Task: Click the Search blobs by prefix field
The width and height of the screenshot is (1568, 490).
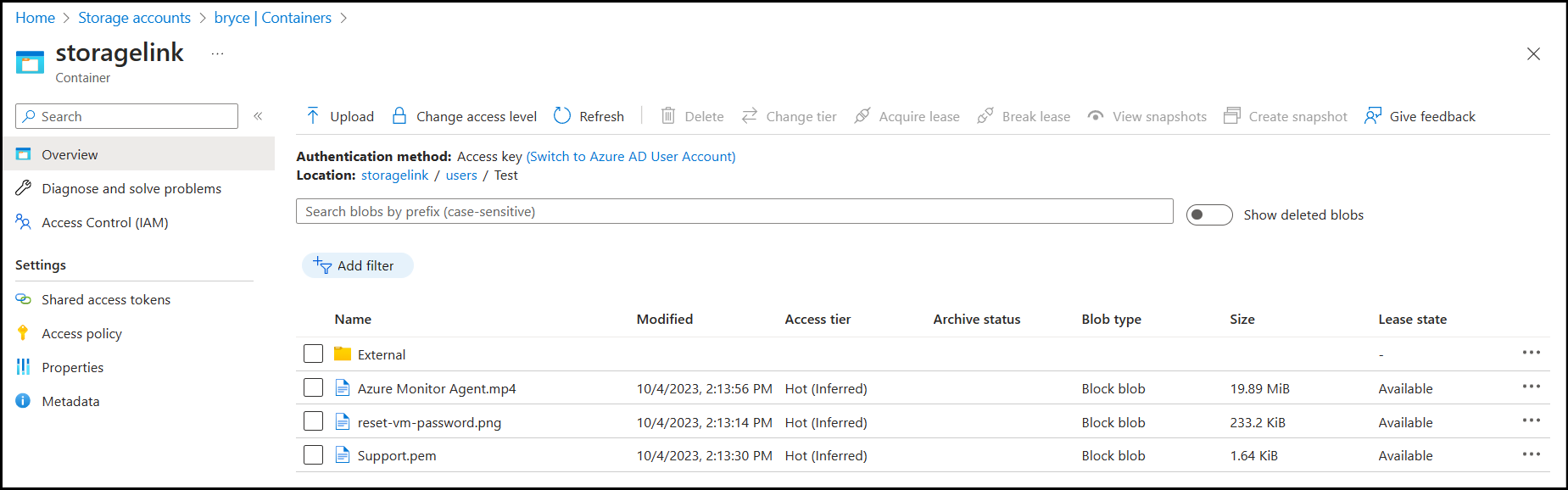Action: click(734, 211)
